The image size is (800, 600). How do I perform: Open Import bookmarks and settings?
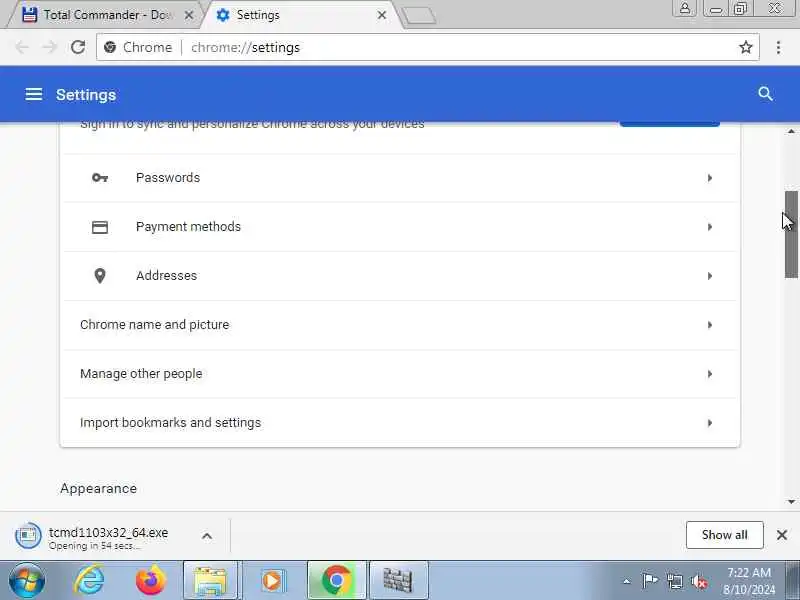[400, 422]
